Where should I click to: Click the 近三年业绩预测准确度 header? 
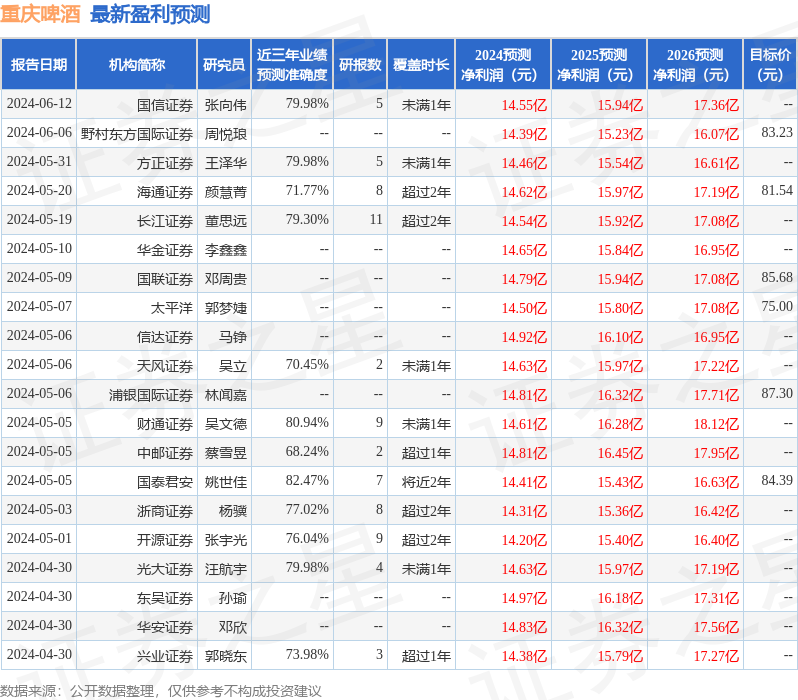pyautogui.click(x=292, y=65)
